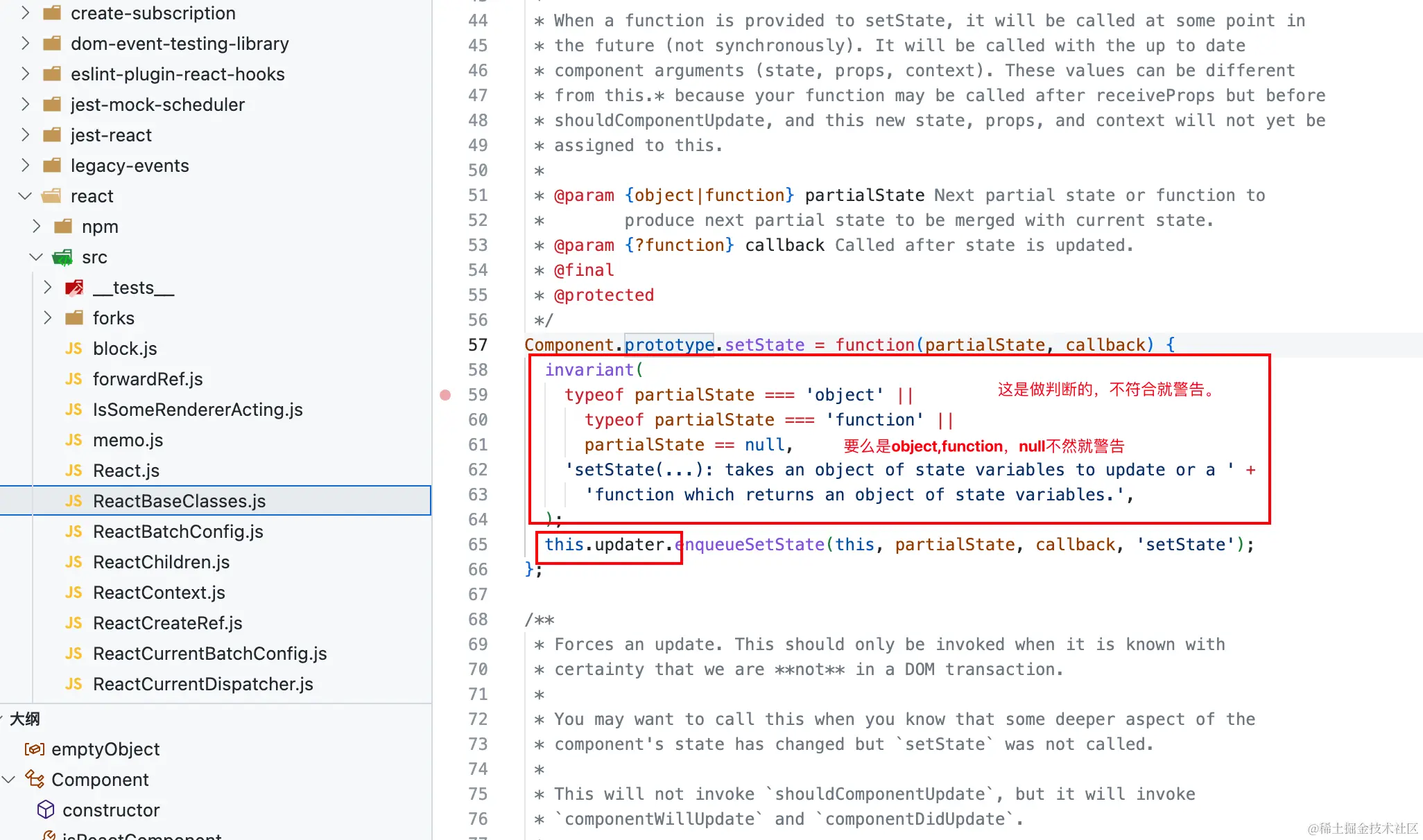
Task: Click the __tests__ folder icon
Action: coord(74,288)
